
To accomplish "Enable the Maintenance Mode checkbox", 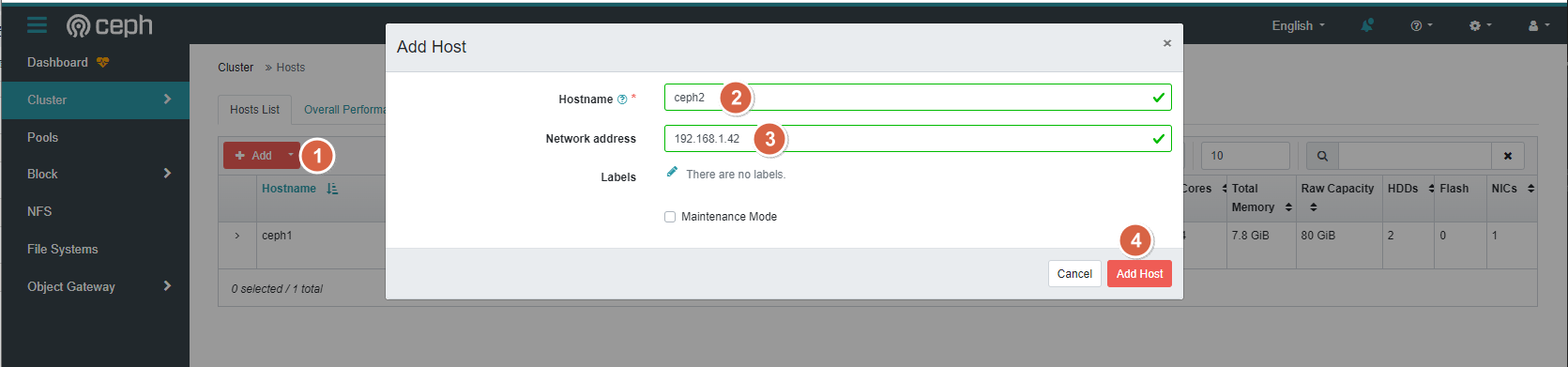I will tap(670, 217).
